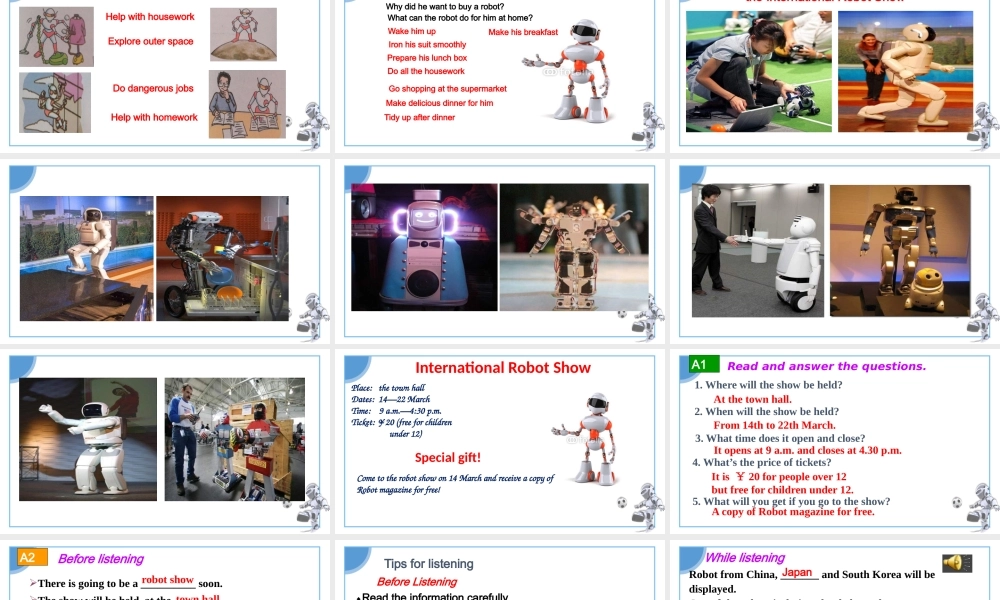Toggle the A1 green label marker

click(x=698, y=363)
